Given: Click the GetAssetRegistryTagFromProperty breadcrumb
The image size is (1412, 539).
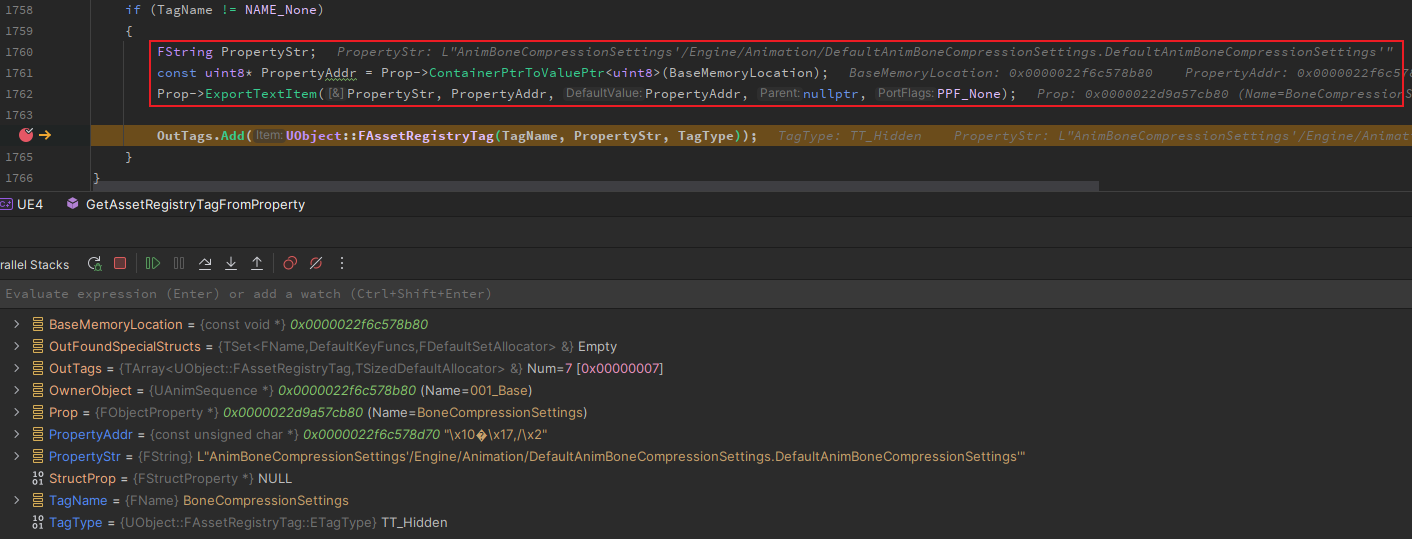Looking at the screenshot, I should click(194, 204).
